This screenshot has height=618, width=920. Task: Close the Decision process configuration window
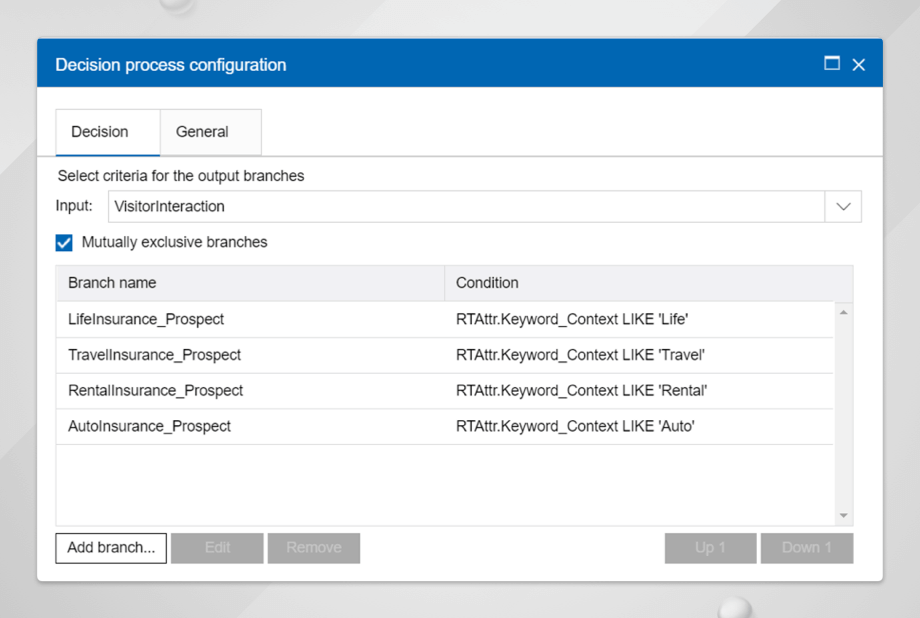858,63
